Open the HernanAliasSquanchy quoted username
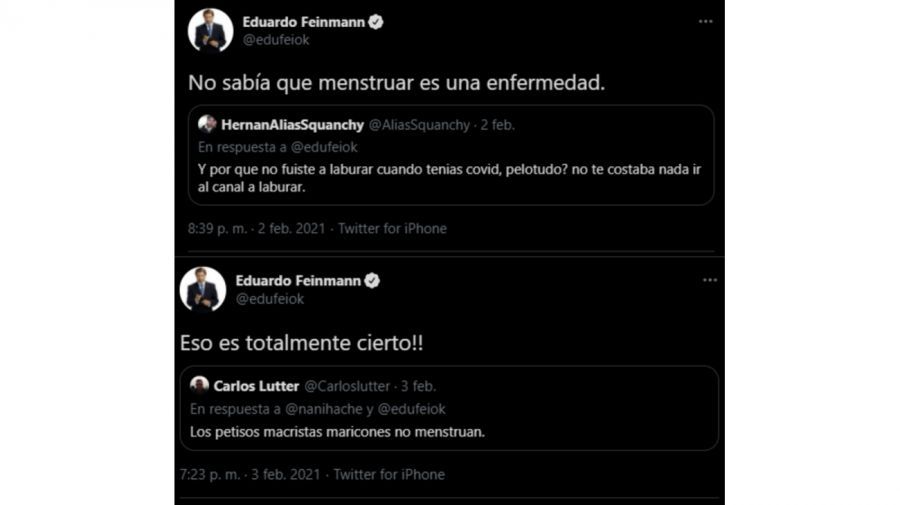The image size is (900, 505). click(293, 125)
